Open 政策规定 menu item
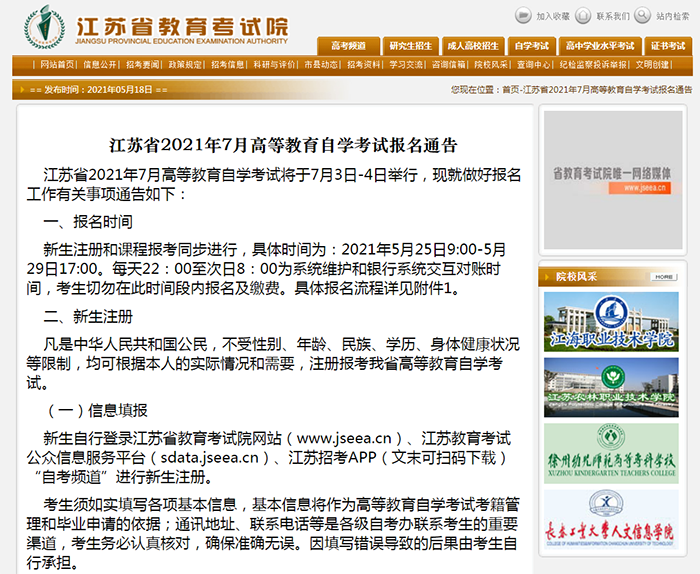Viewport: 700px width, 574px height. coord(185,65)
